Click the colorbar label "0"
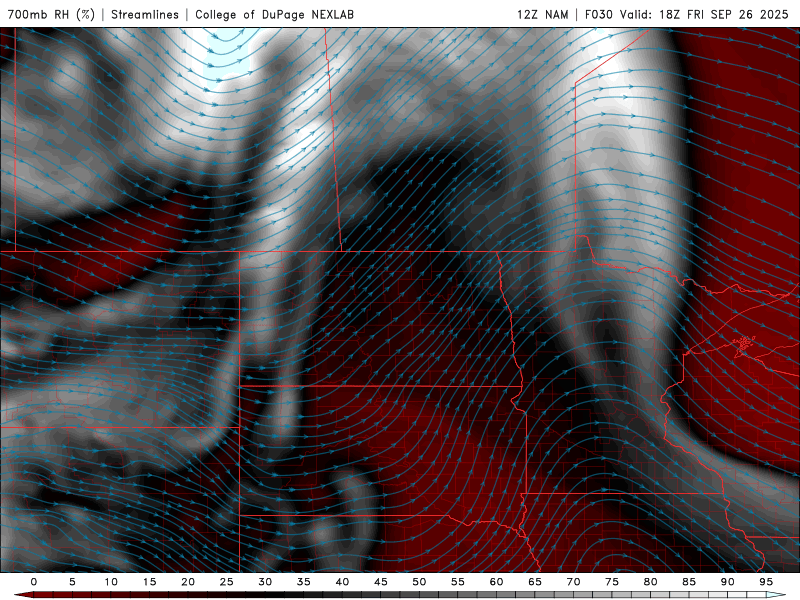The height and width of the screenshot is (600, 800). (34, 582)
